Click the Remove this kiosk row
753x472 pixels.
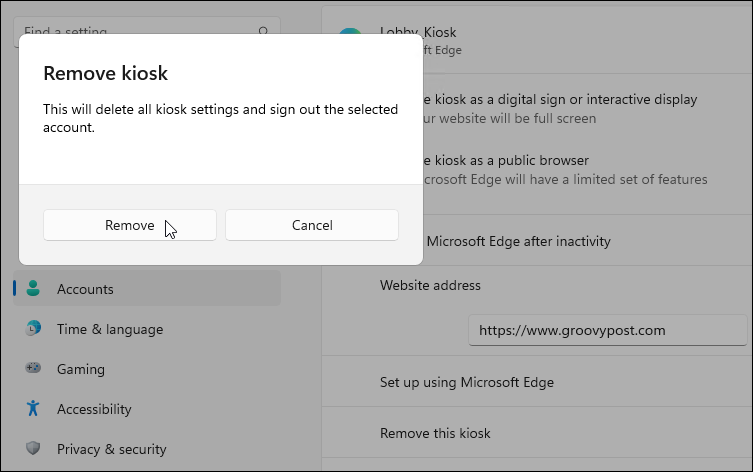(x=436, y=434)
